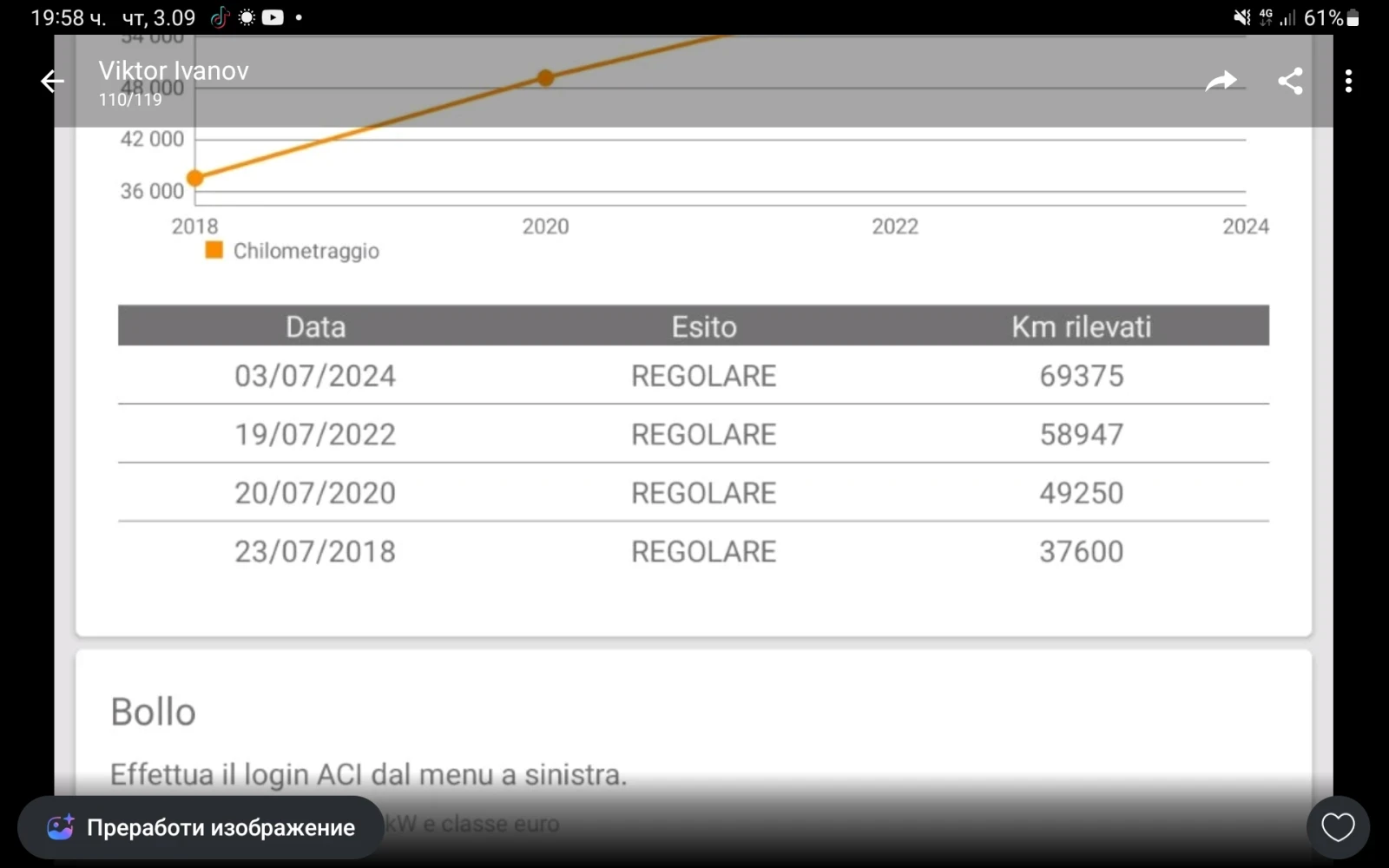This screenshot has width=1389, height=868.
Task: Tap the heart favorite icon
Action: tap(1338, 827)
